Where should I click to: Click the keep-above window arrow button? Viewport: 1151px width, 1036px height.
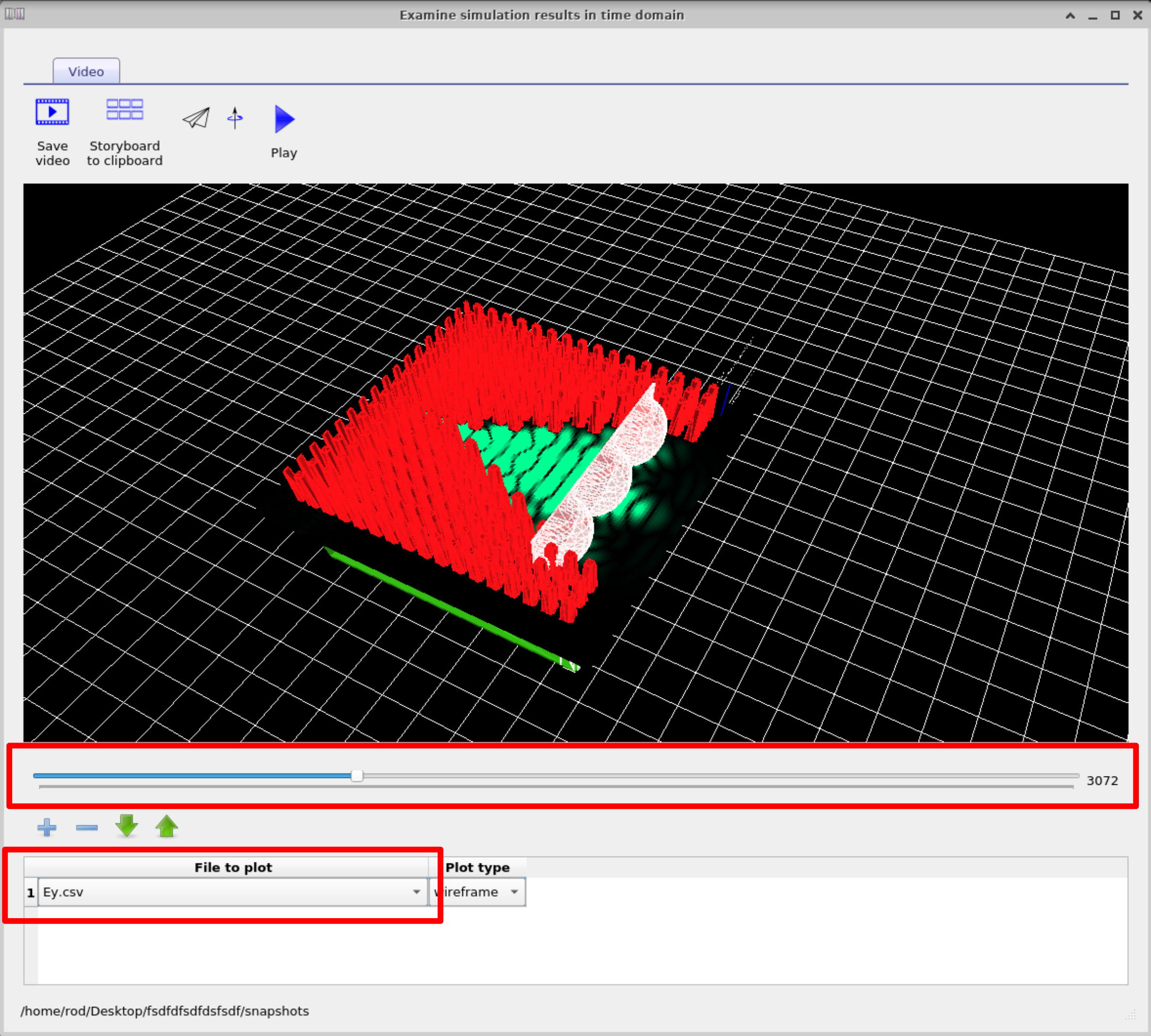[1070, 16]
